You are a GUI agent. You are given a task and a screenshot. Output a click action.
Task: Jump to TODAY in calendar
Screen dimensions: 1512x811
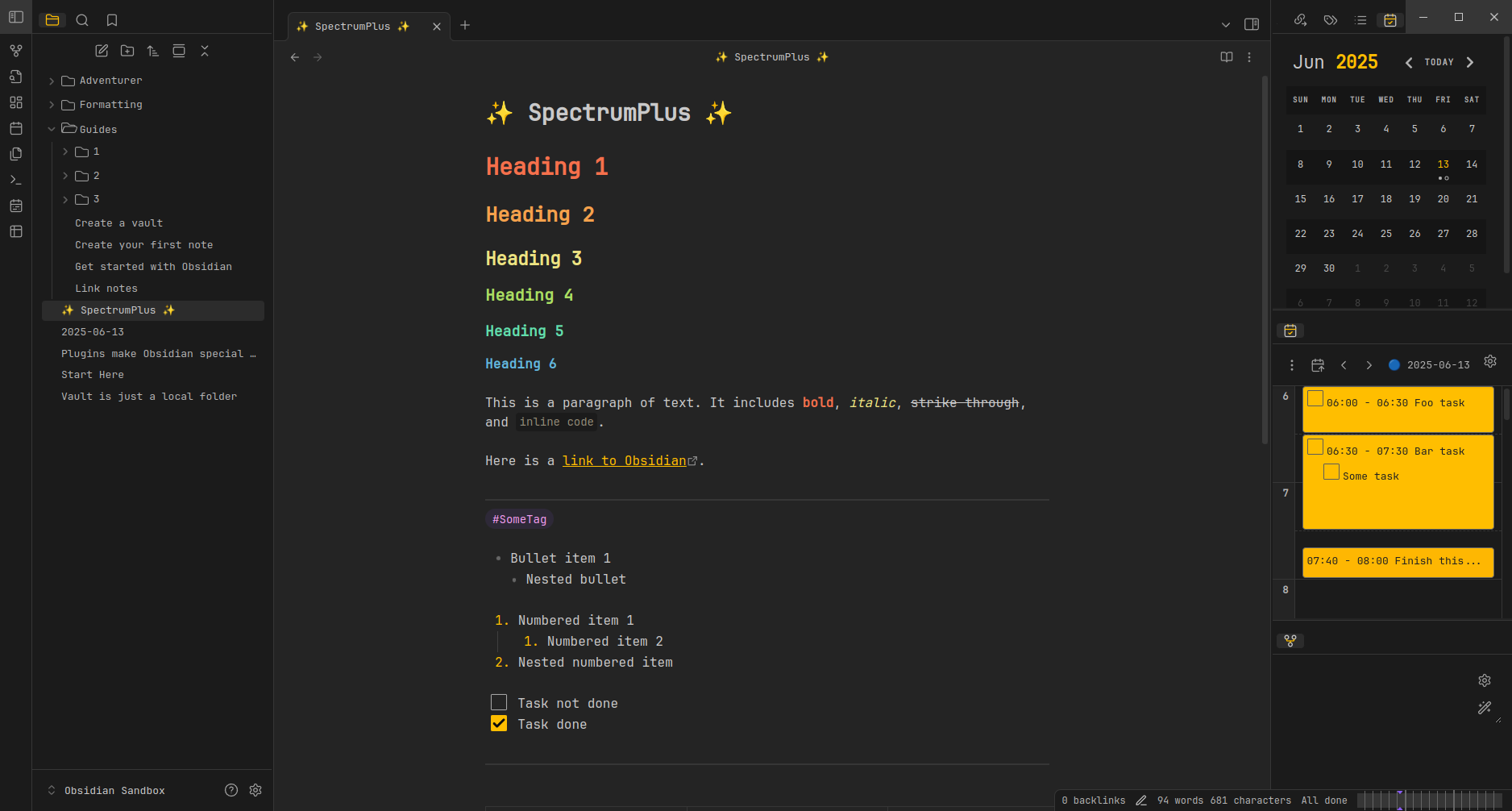1439,62
